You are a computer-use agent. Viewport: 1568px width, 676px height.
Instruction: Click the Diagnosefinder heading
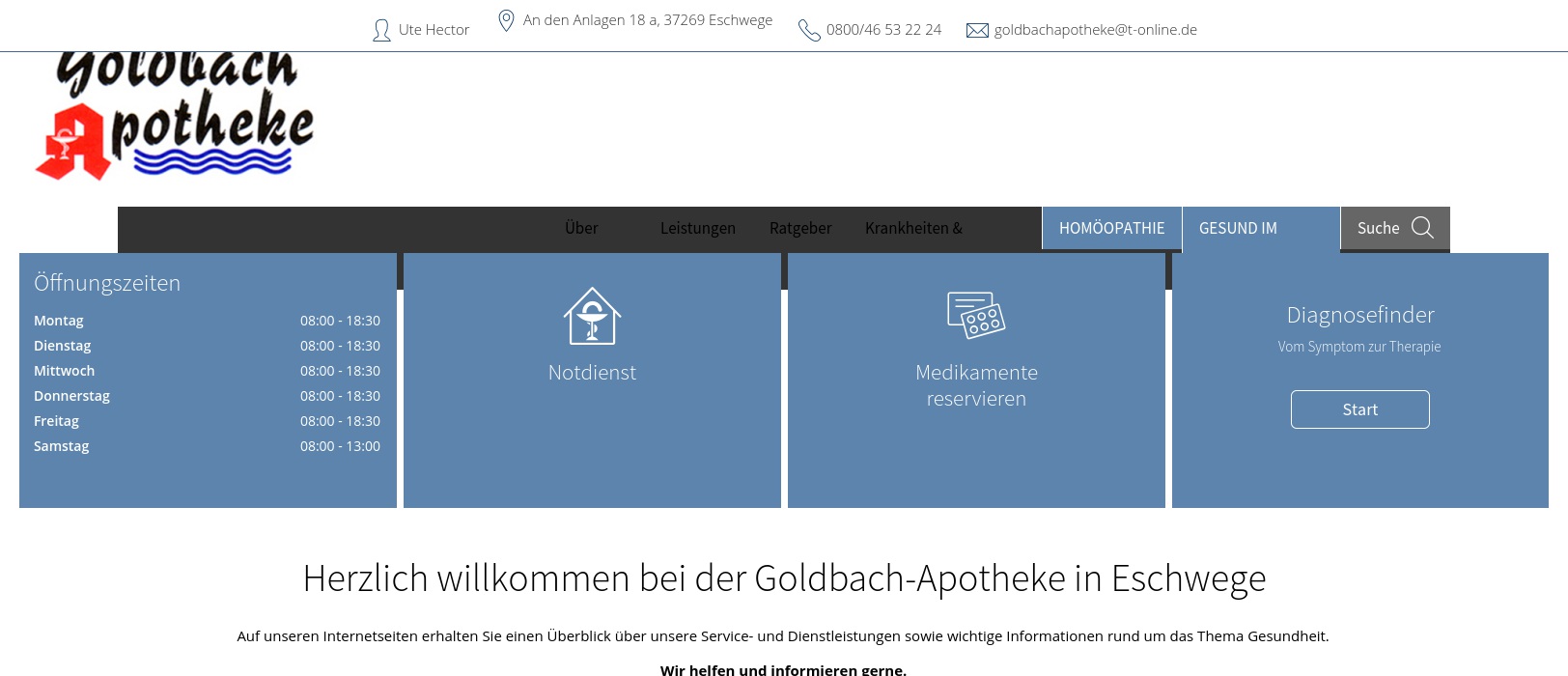click(1360, 315)
